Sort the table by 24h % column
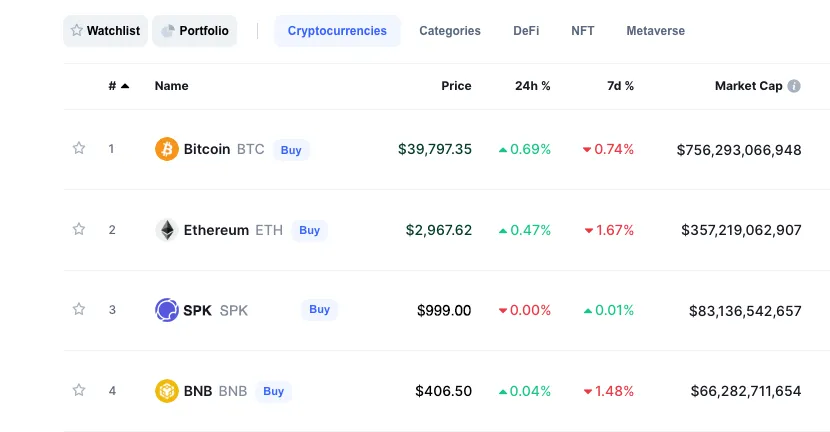This screenshot has height=432, width=830. point(533,86)
